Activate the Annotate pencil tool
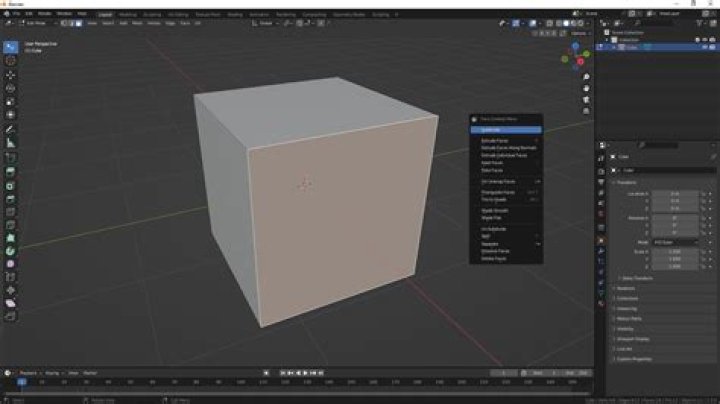Screen dimensions: 720x404 (11, 129)
